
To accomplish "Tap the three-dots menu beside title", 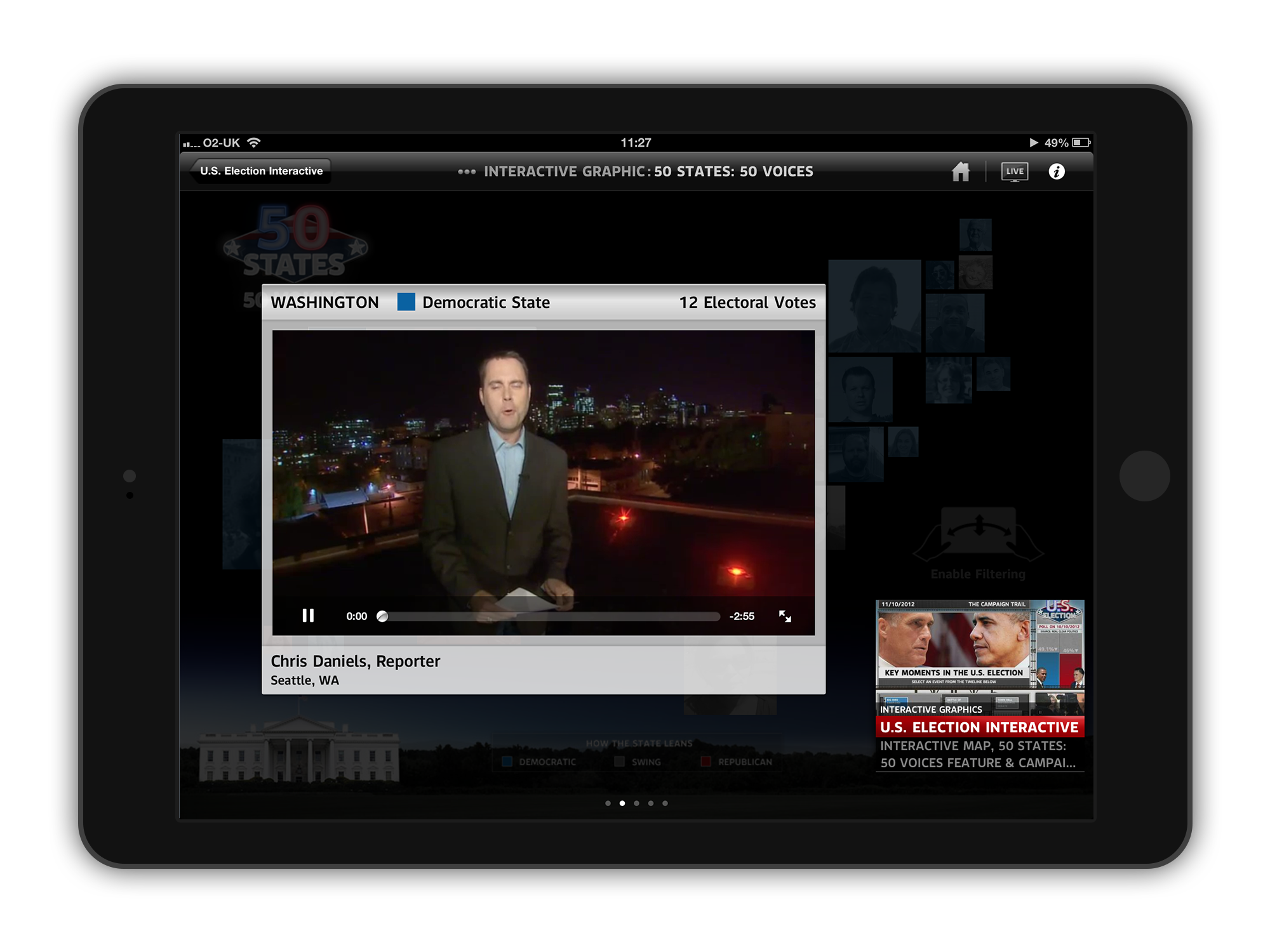I will tap(467, 171).
